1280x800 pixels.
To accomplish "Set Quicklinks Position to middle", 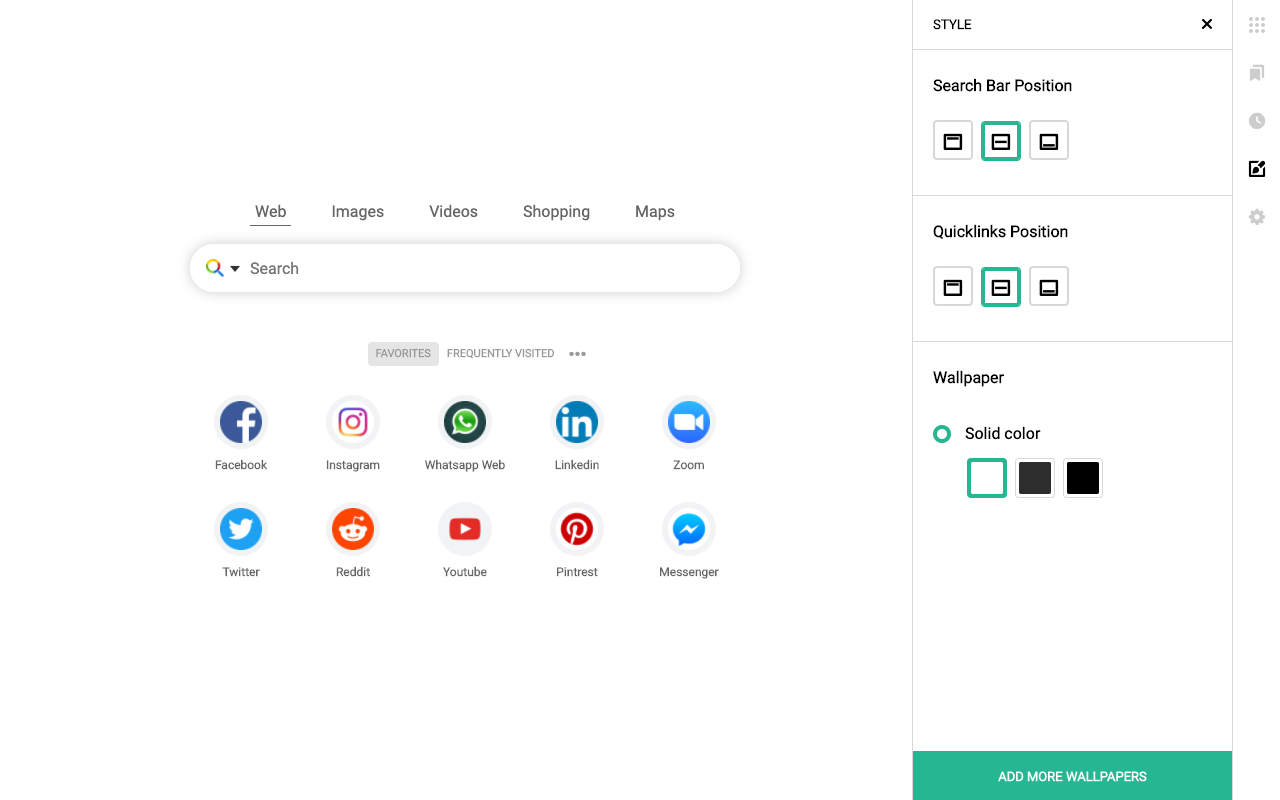I will click(x=1001, y=287).
